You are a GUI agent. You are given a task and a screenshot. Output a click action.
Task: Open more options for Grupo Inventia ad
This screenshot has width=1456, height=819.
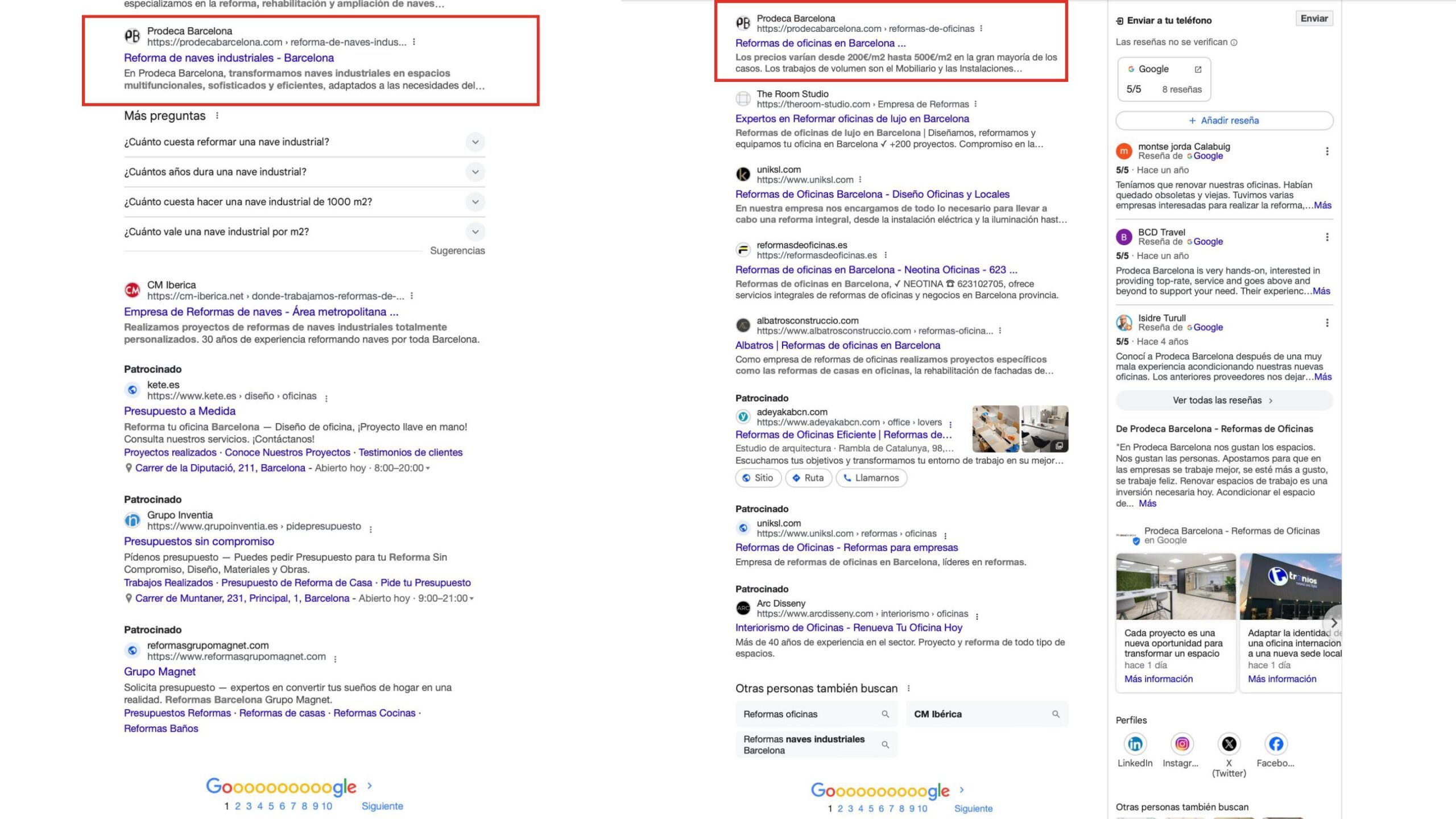[370, 529]
